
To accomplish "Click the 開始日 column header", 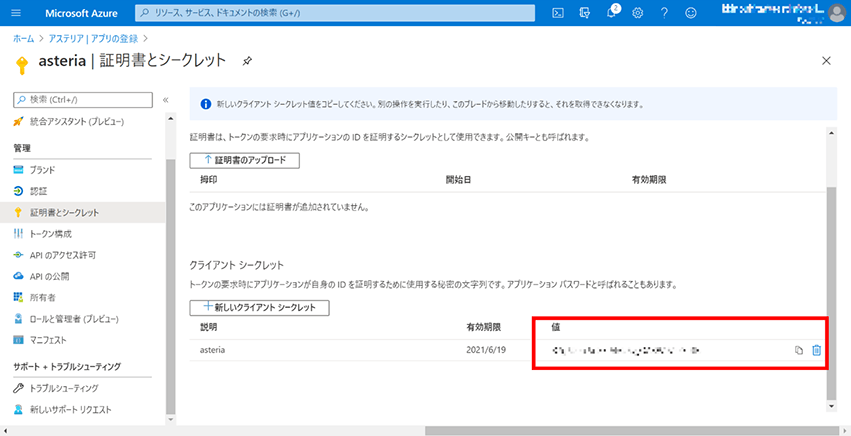I will tap(458, 180).
